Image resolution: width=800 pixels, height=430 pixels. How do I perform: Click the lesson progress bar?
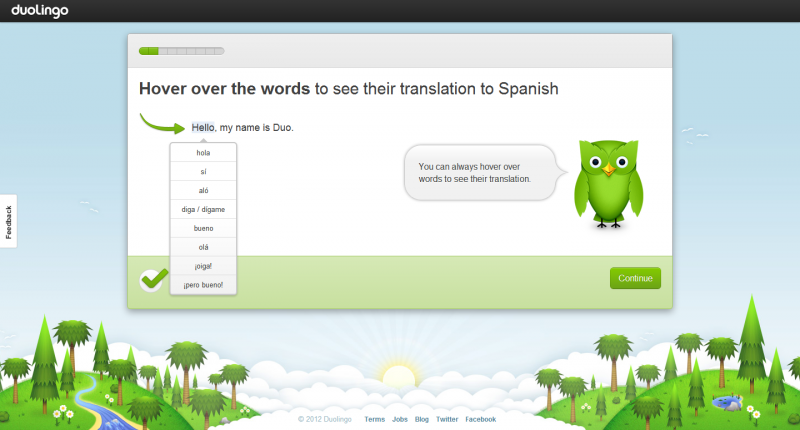182,51
